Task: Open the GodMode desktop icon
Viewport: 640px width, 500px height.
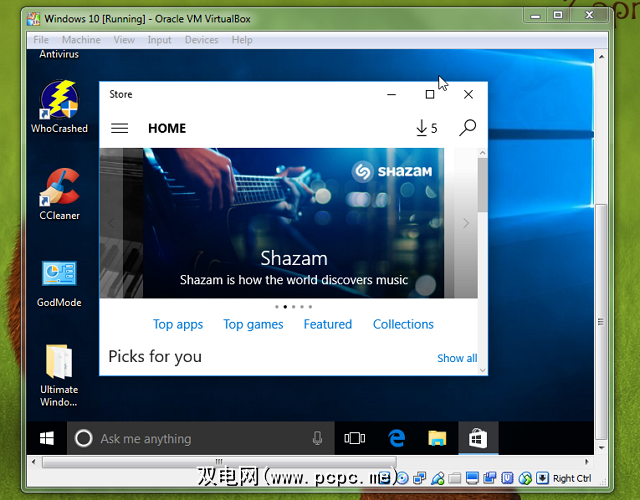Action: point(59,284)
